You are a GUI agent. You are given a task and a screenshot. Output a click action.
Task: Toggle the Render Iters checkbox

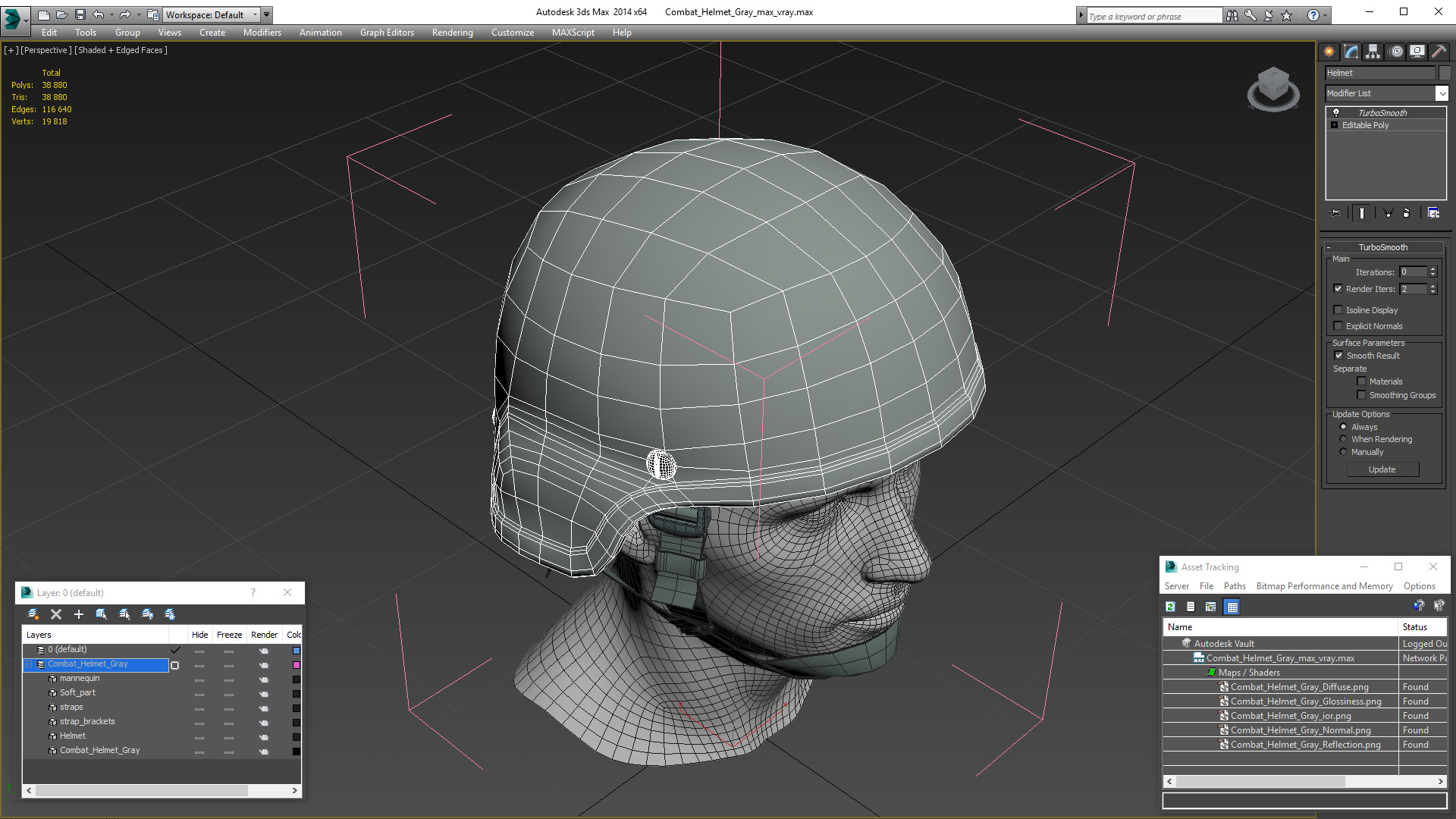pyautogui.click(x=1338, y=289)
